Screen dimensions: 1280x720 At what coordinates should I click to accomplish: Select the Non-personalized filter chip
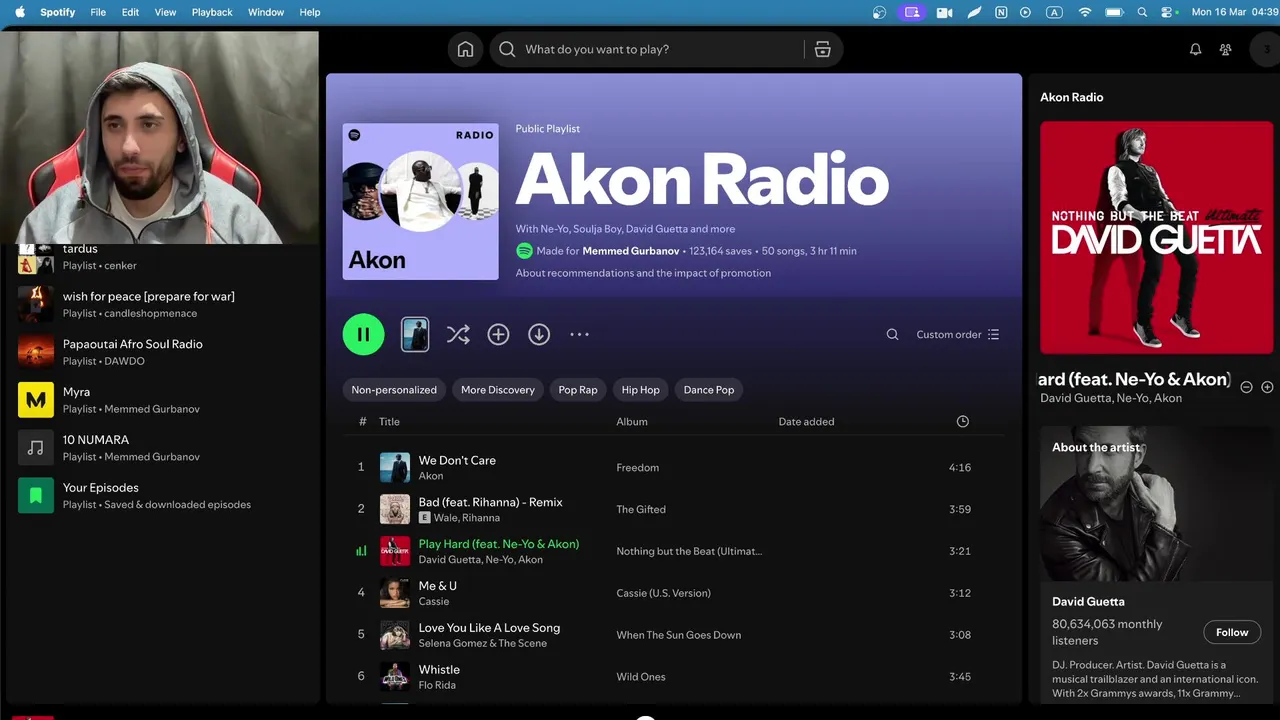click(x=394, y=390)
